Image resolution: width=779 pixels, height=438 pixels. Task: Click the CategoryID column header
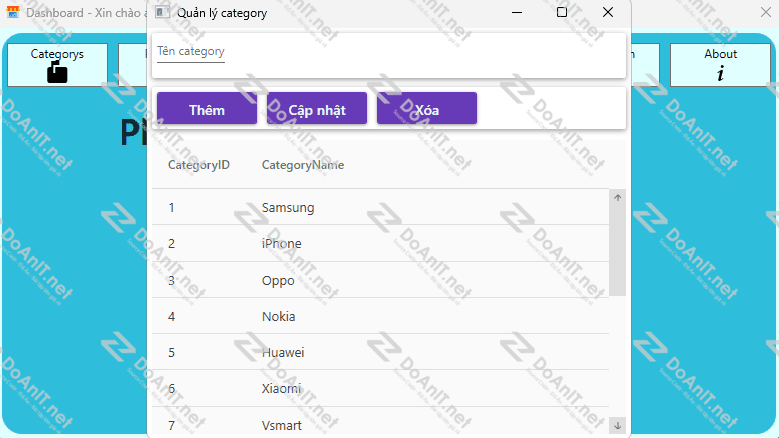(199, 165)
